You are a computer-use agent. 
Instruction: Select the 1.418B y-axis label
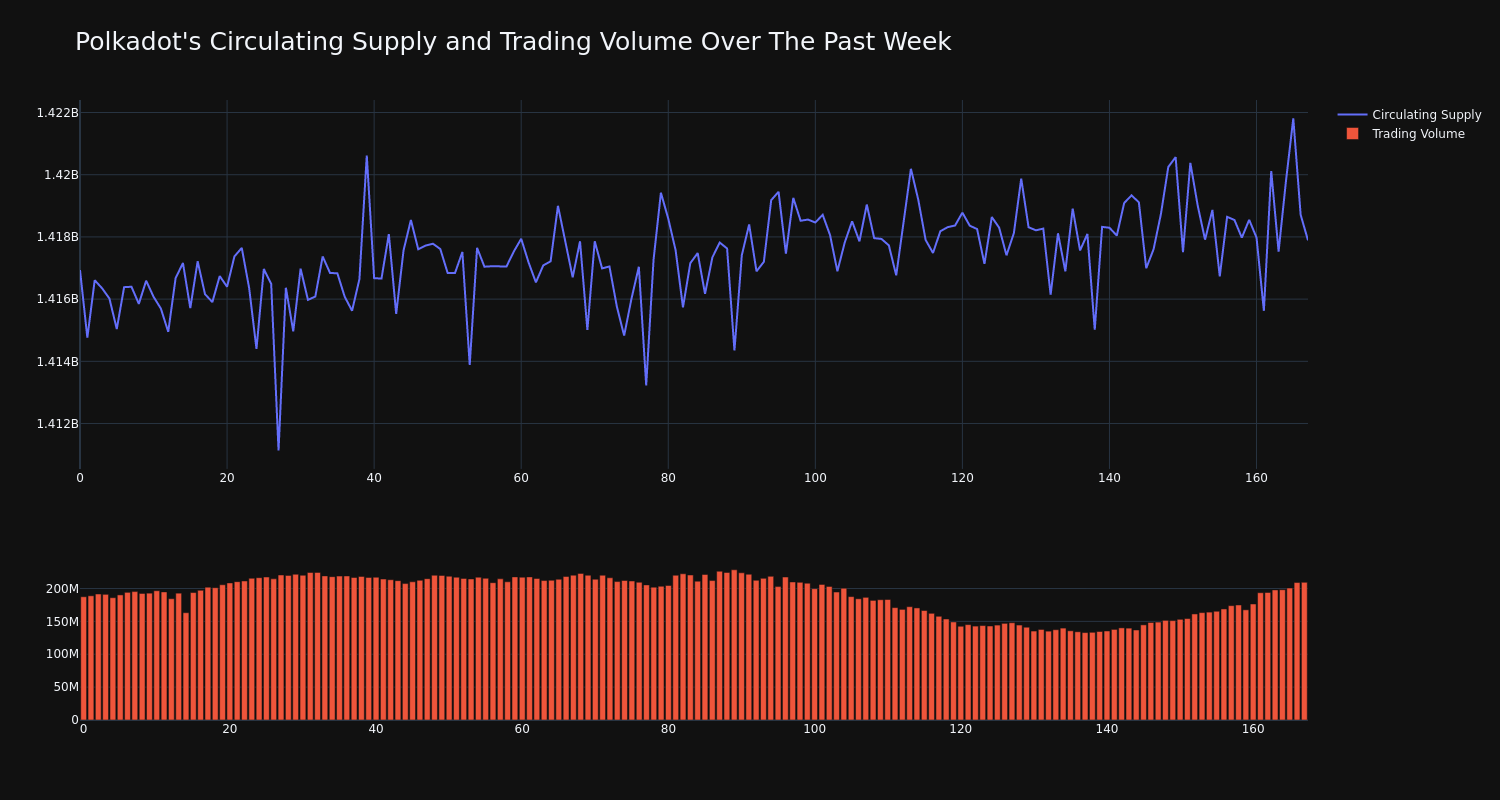point(57,237)
